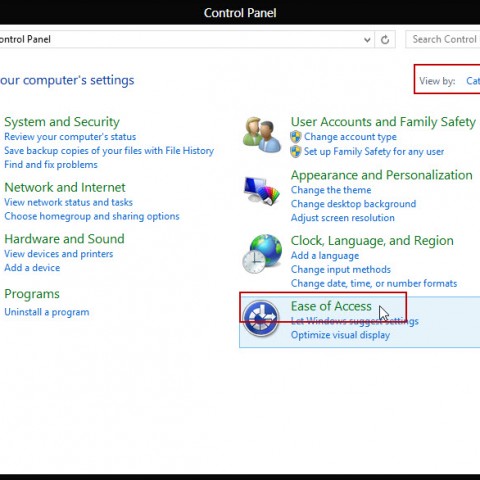Image resolution: width=480 pixels, height=480 pixels.
Task: Open the Ease of Access heading
Action: tap(331, 306)
